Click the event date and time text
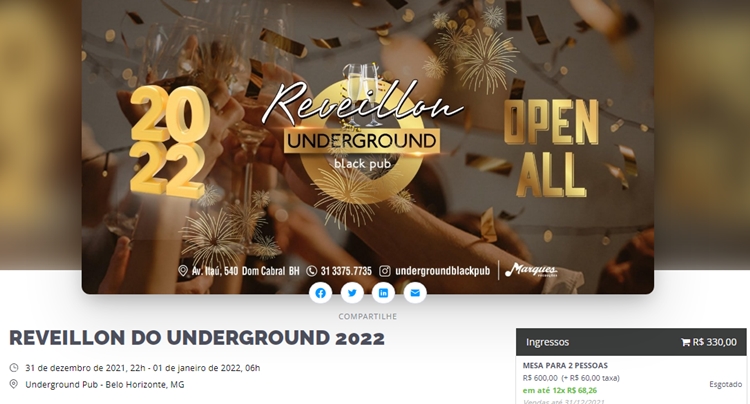 [143, 368]
